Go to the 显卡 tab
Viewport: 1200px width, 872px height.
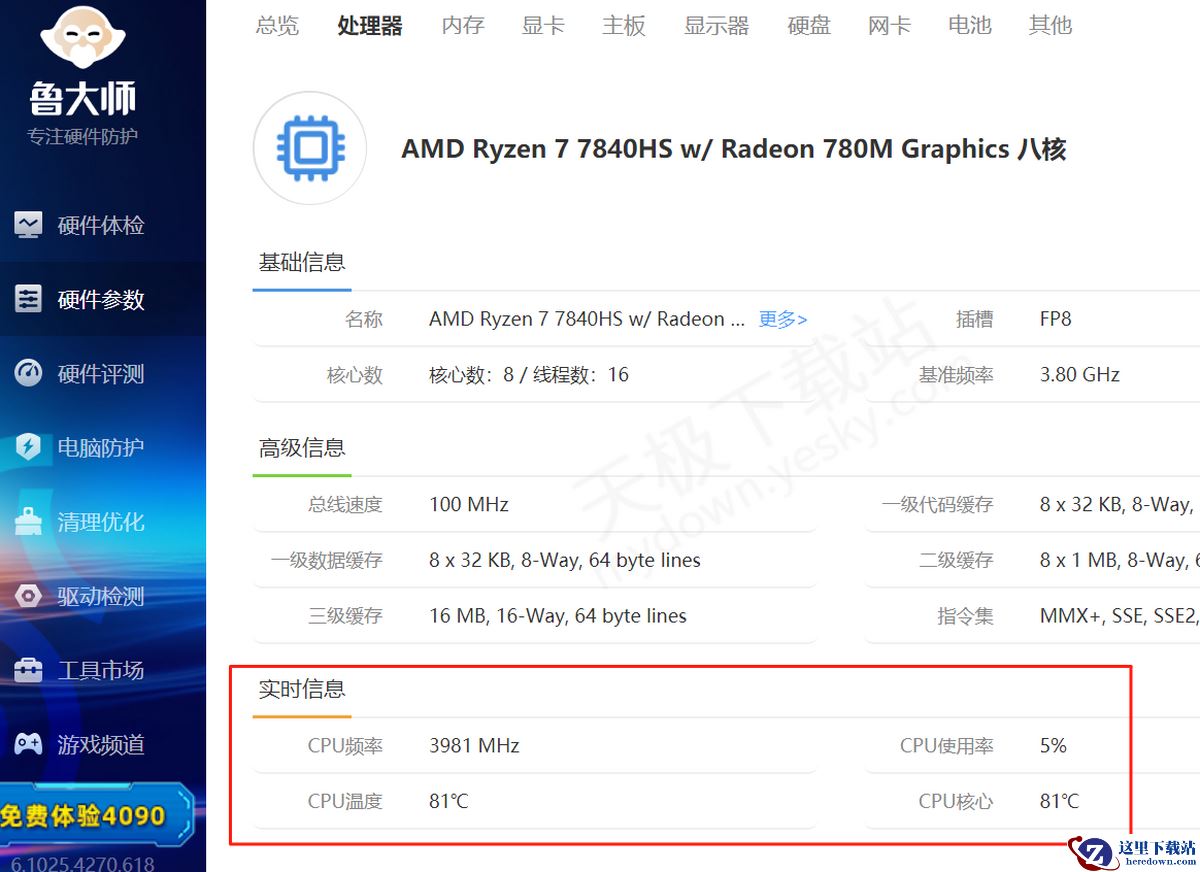(x=543, y=25)
